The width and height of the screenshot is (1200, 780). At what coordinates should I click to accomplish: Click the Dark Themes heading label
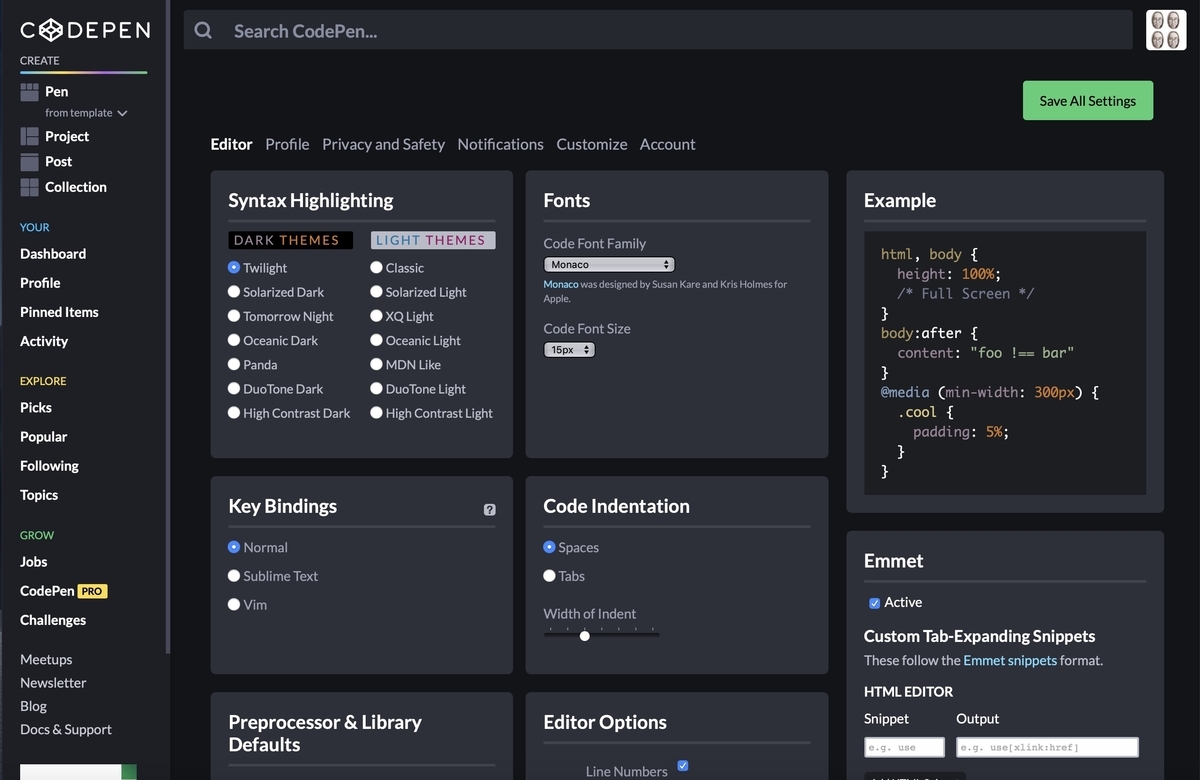pyautogui.click(x=291, y=240)
